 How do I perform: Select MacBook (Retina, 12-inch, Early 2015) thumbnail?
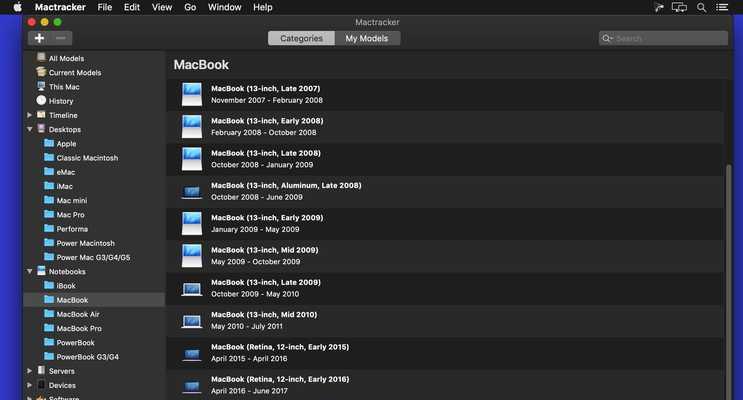click(x=192, y=354)
